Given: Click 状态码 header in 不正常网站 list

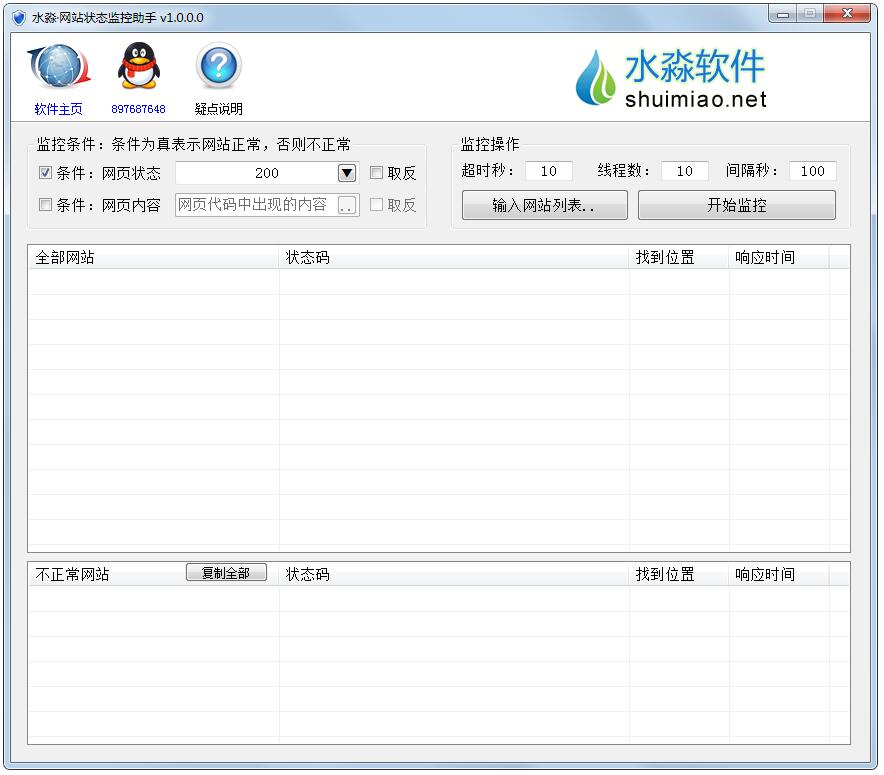Looking at the screenshot, I should coord(454,574).
